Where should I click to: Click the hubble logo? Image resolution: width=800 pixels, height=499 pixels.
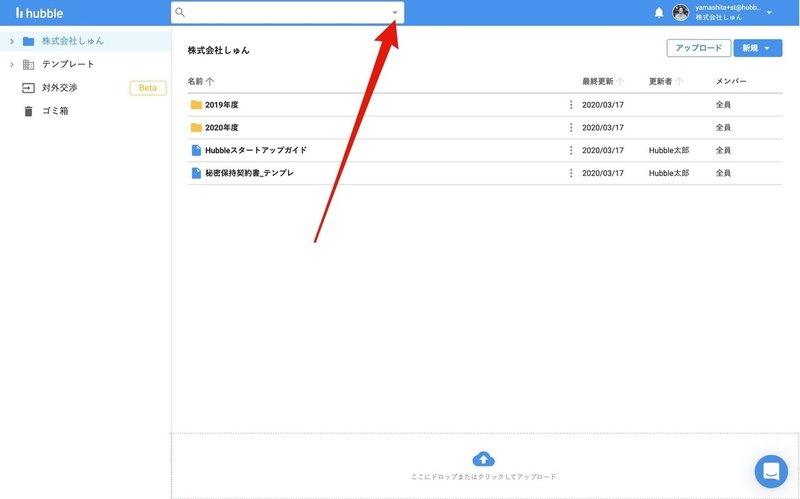39,13
